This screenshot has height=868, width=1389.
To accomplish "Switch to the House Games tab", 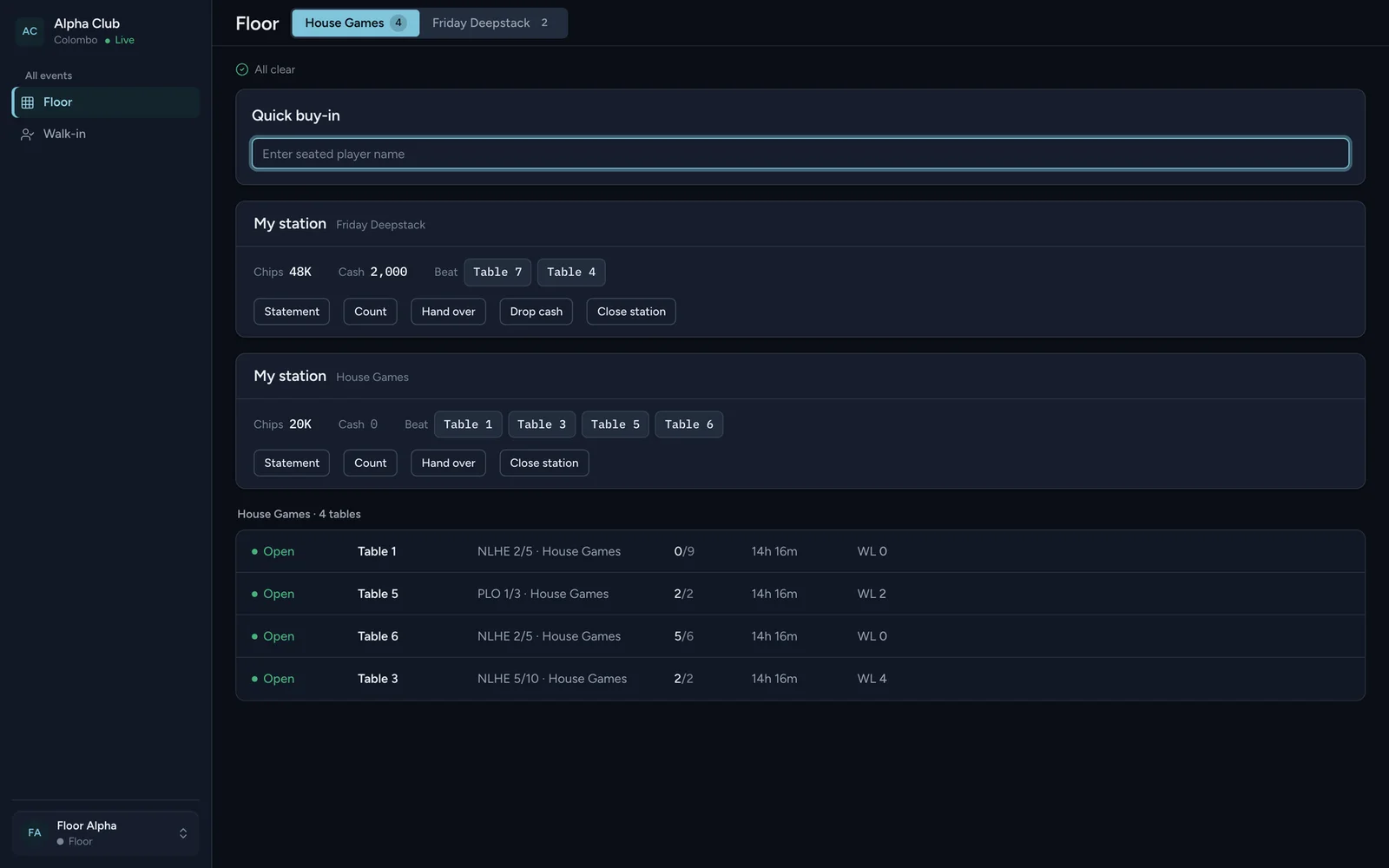I will pos(356,23).
